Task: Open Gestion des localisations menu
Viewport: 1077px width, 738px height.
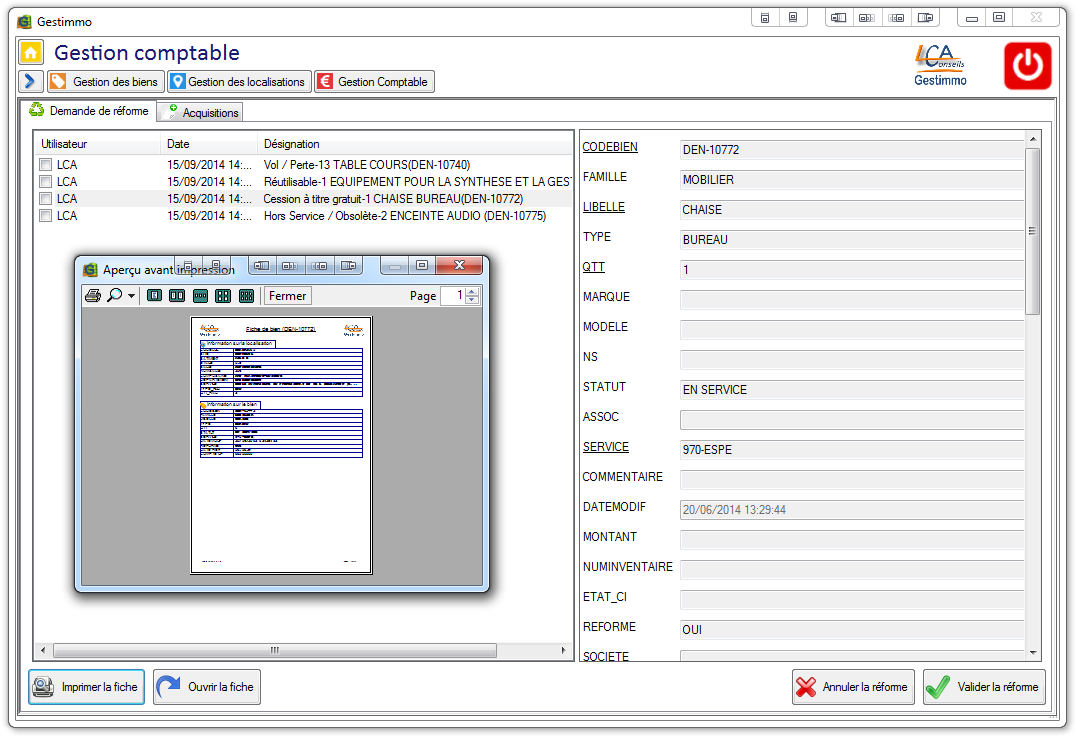Action: [238, 82]
